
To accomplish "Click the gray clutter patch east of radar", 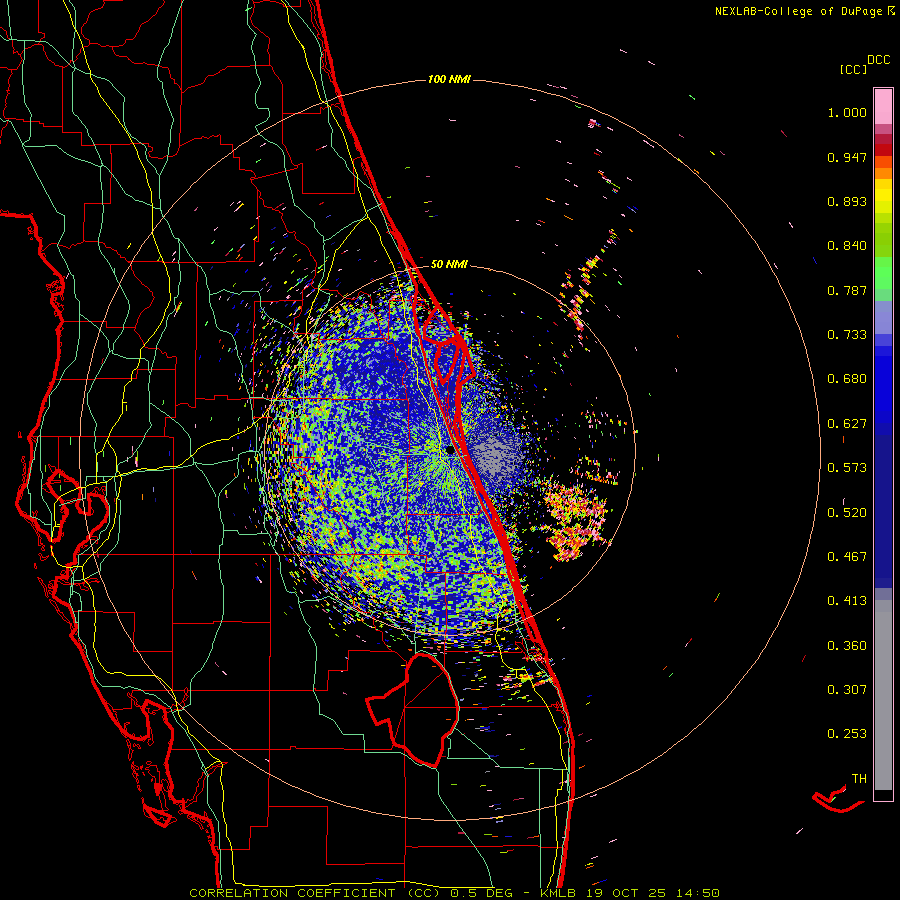I will click(495, 457).
